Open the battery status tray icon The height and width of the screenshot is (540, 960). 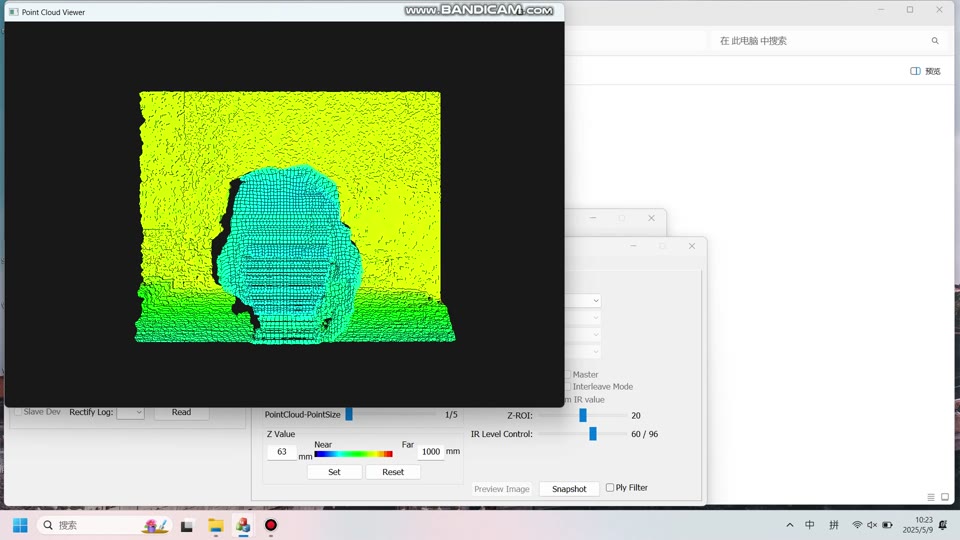point(887,525)
